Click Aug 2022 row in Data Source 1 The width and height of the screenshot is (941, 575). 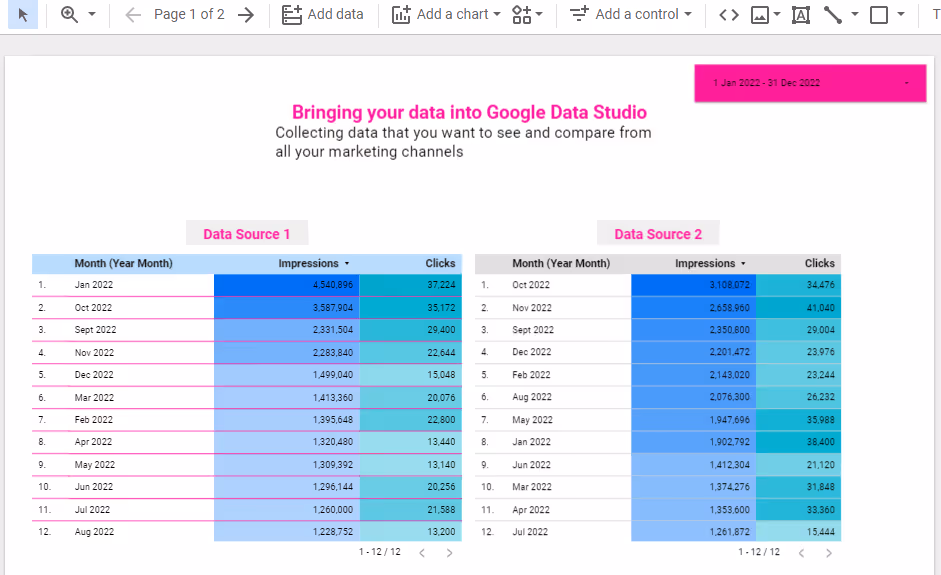[x=247, y=531]
